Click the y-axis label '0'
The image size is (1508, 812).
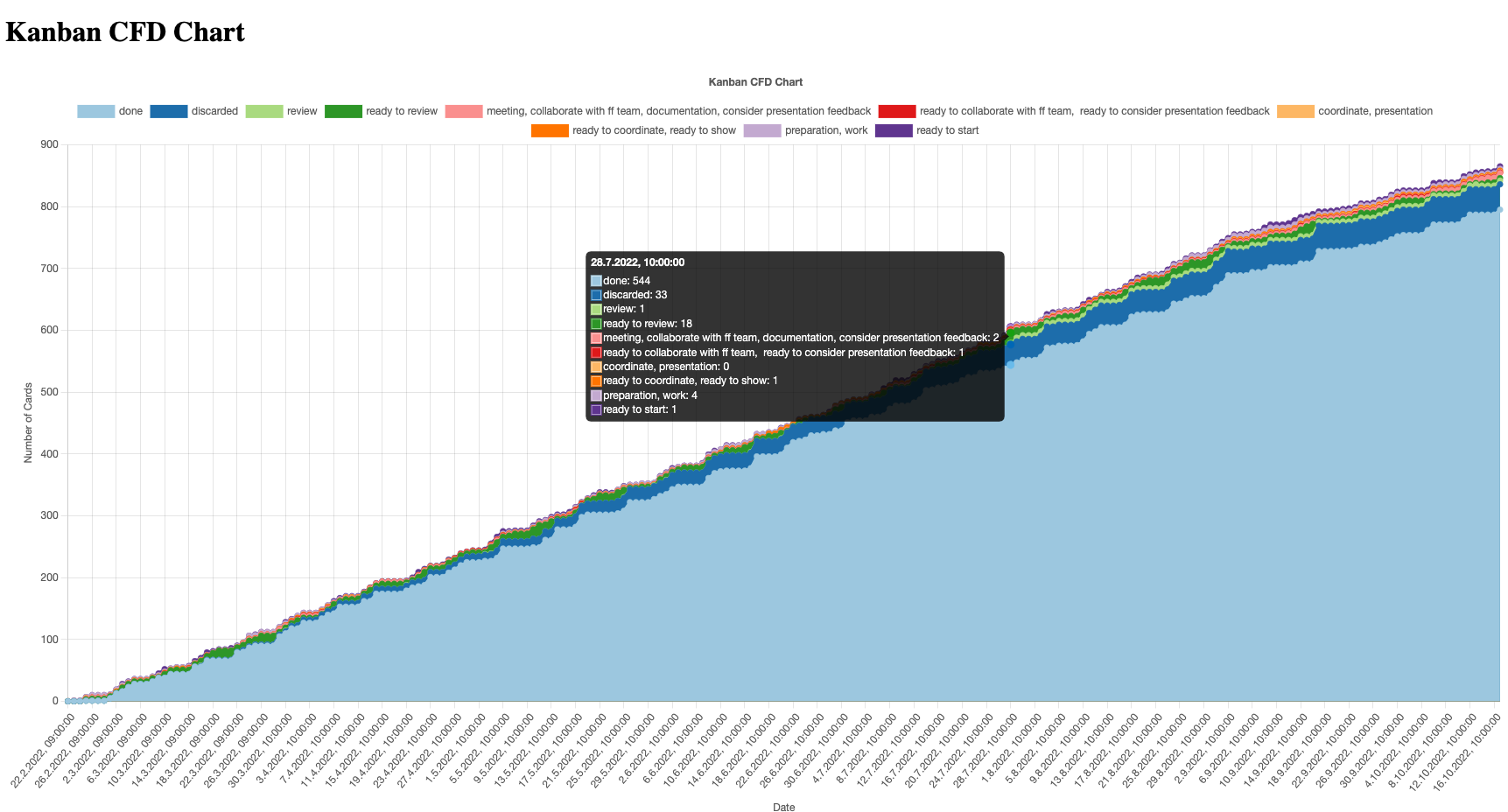click(x=55, y=701)
